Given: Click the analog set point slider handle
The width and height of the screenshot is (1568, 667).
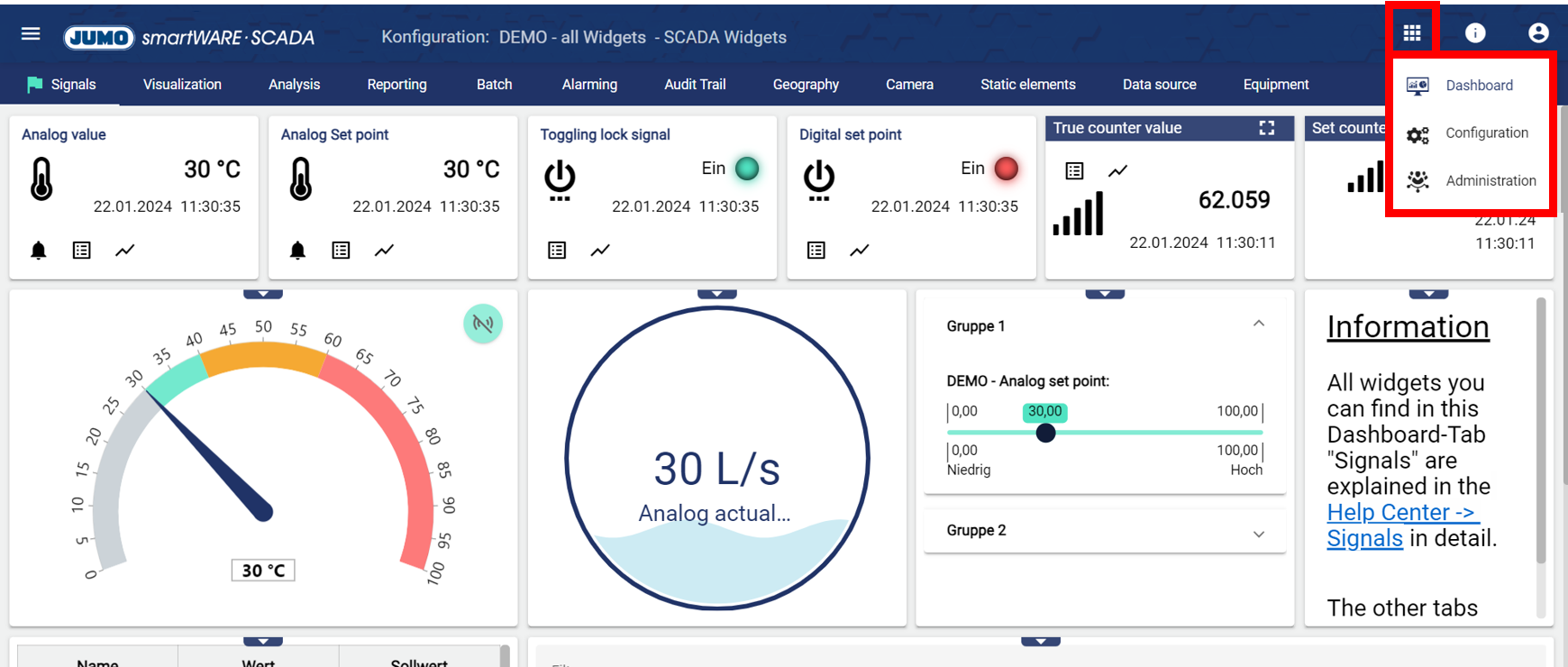Looking at the screenshot, I should (x=1045, y=434).
